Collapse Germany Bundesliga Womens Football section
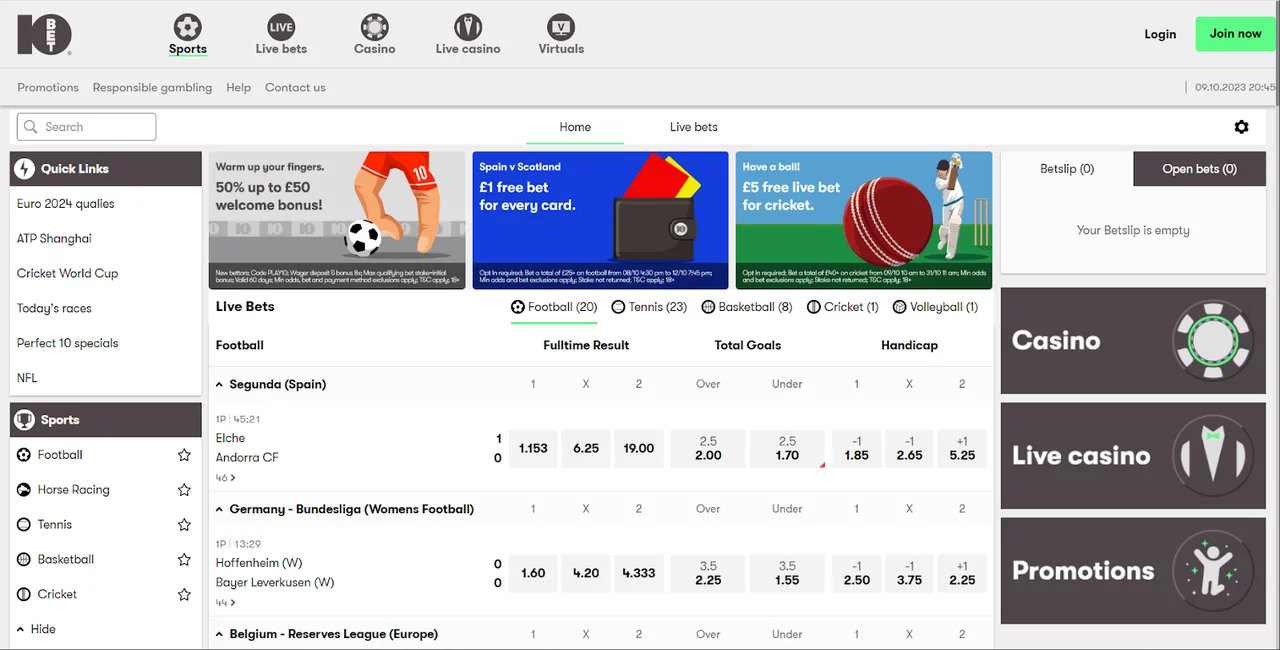This screenshot has height=650, width=1280. (220, 509)
